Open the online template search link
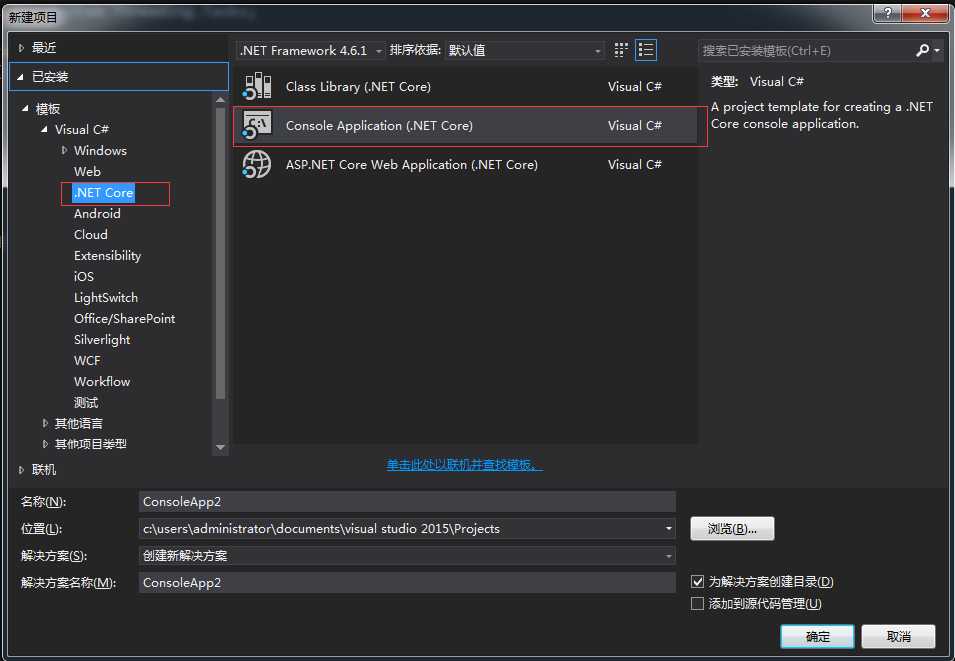Viewport: 955px width, 661px height. click(464, 465)
